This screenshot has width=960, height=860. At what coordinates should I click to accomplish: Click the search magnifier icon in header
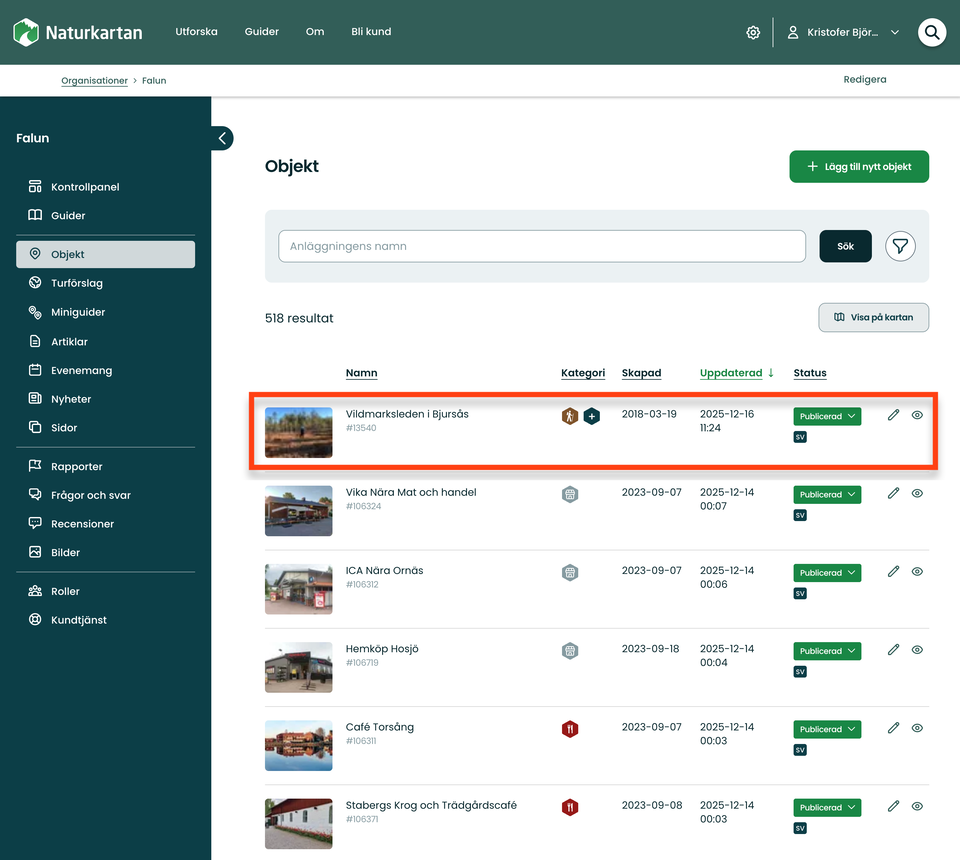click(932, 32)
